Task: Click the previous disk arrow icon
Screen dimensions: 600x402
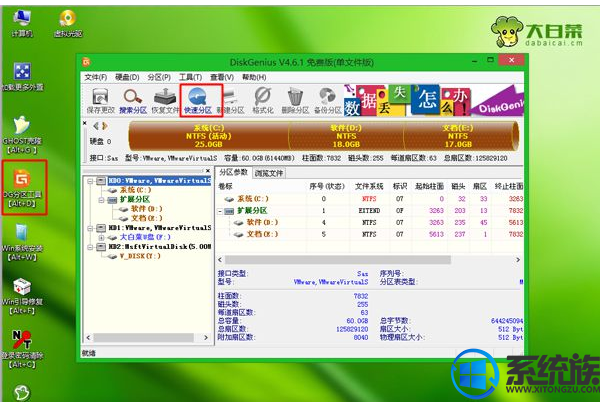Action: (96, 126)
